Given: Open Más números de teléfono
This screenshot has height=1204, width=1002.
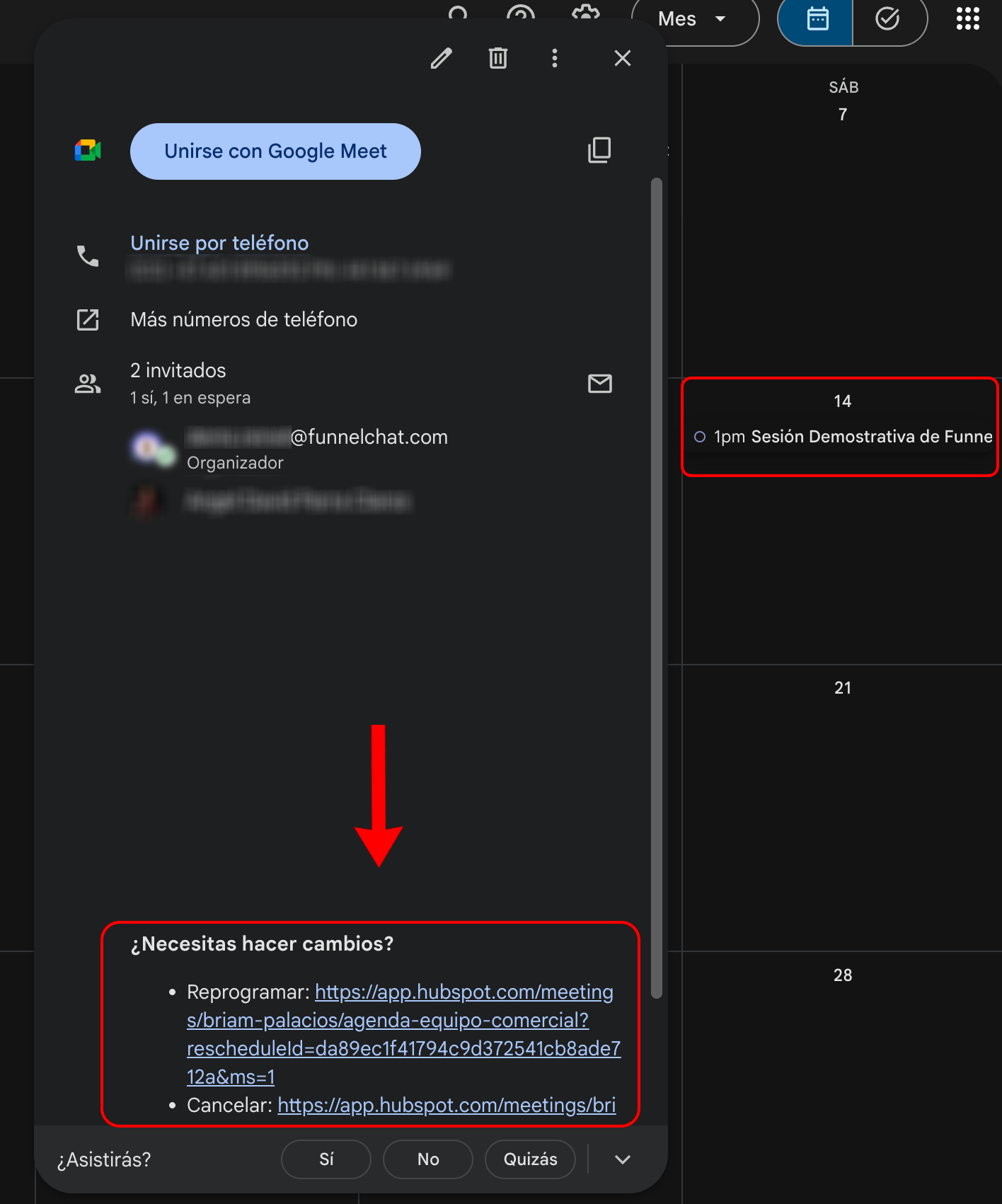Looking at the screenshot, I should (243, 319).
